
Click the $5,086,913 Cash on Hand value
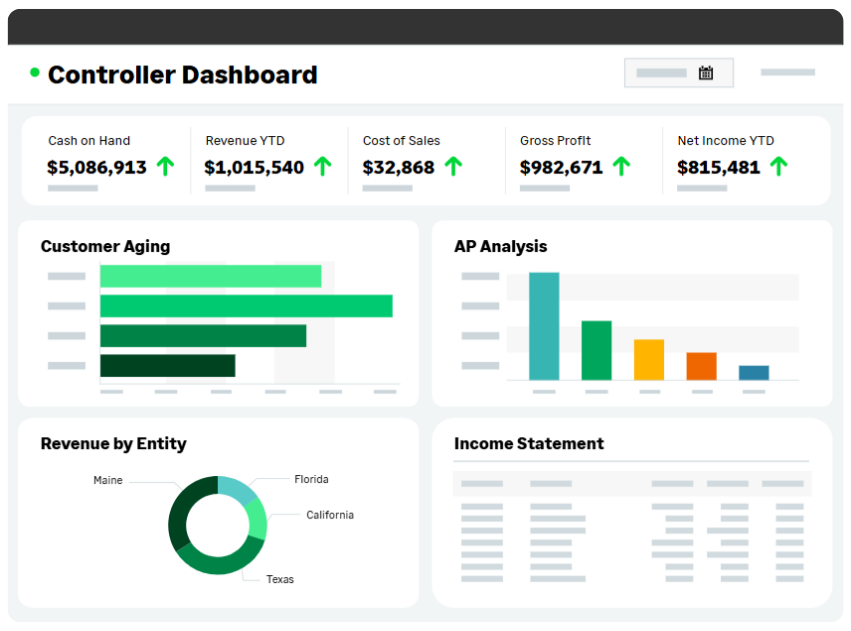tap(97, 168)
